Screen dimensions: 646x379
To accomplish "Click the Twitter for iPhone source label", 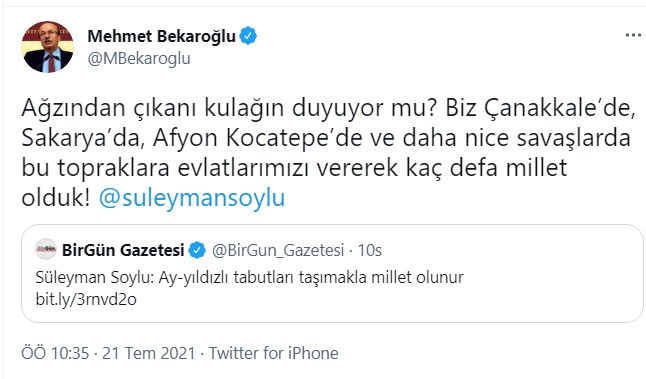I will pyautogui.click(x=274, y=353).
